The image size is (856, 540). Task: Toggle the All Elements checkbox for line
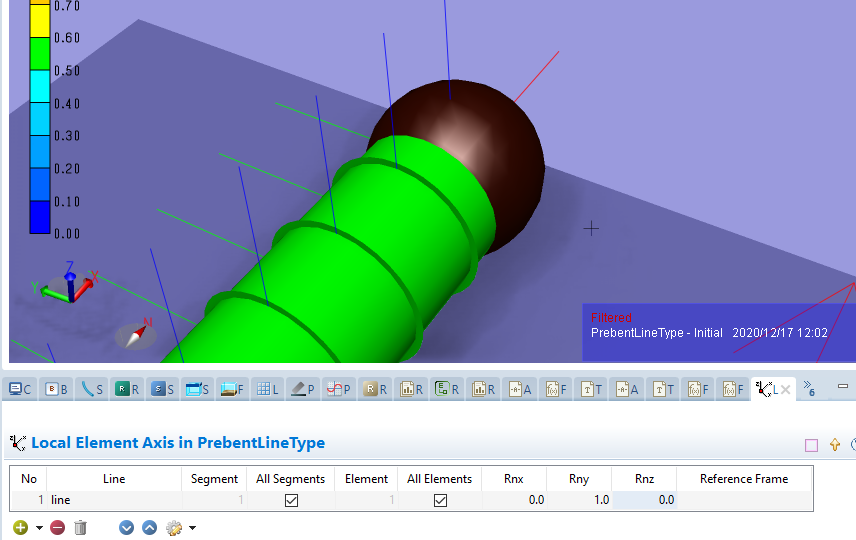click(440, 500)
